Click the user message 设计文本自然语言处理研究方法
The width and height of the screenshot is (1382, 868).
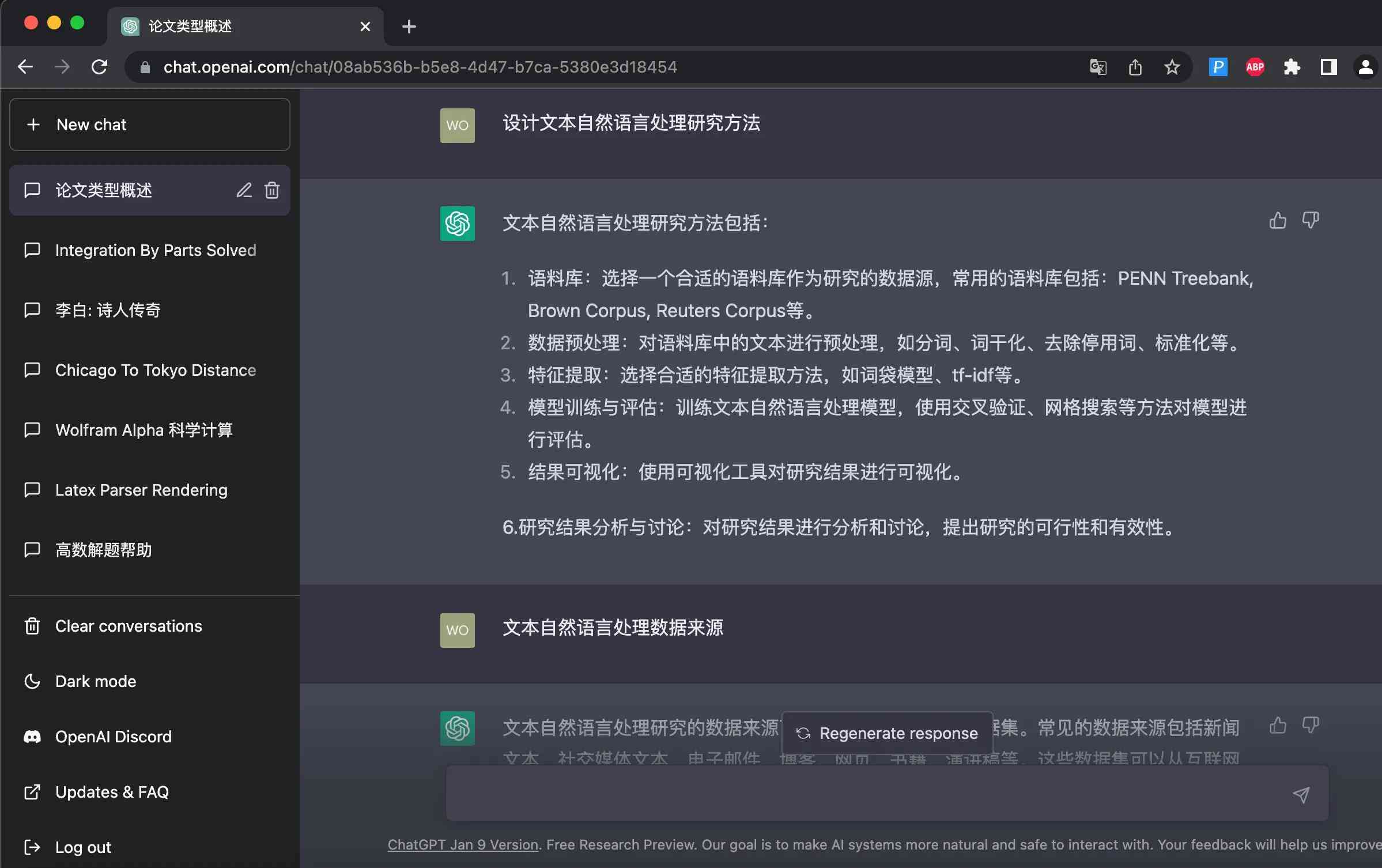[x=632, y=123]
